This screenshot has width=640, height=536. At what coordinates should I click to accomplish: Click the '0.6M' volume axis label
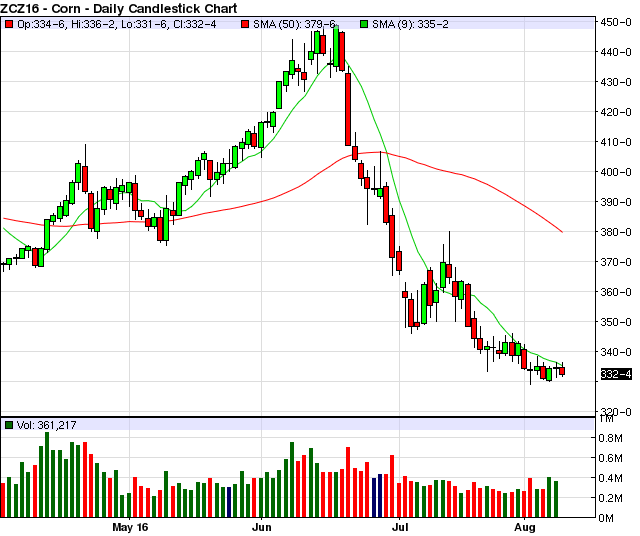pyautogui.click(x=611, y=458)
